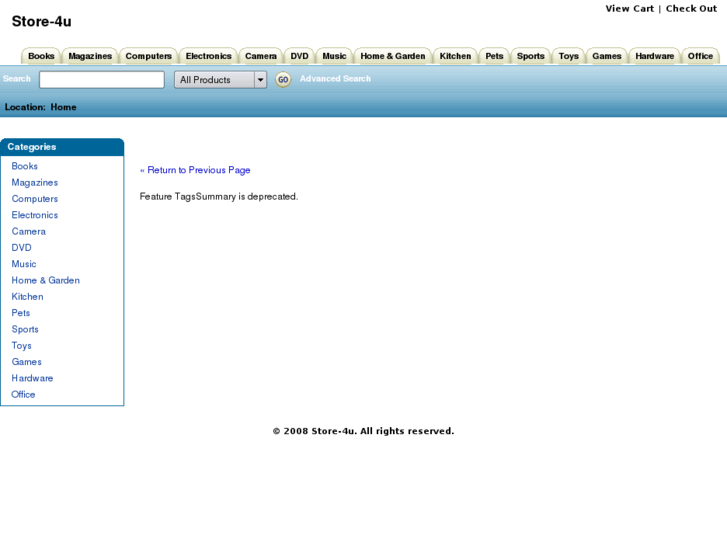Select the Computers tab

coord(148,56)
